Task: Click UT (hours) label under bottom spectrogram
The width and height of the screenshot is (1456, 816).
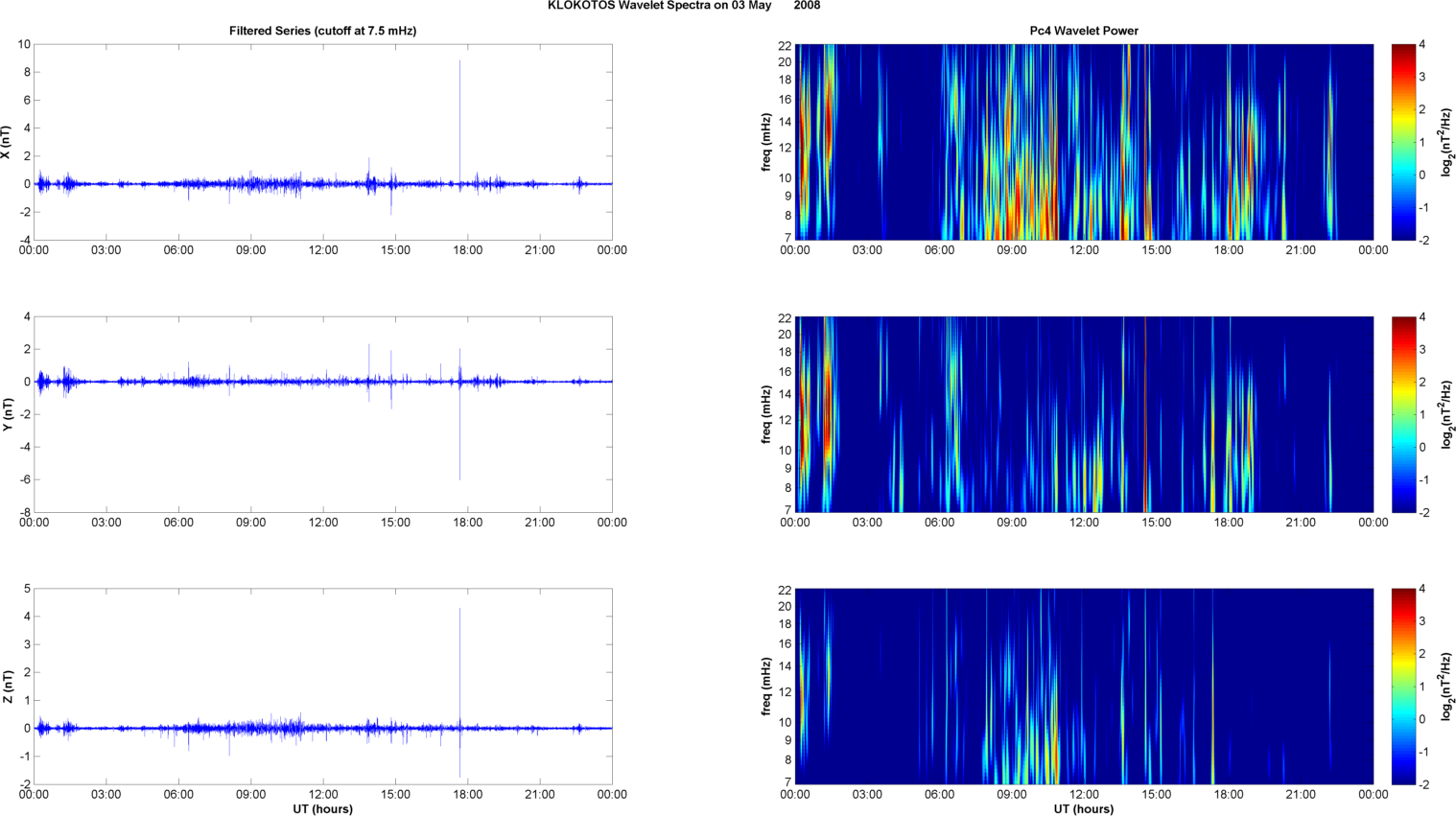Action: [x=1084, y=809]
